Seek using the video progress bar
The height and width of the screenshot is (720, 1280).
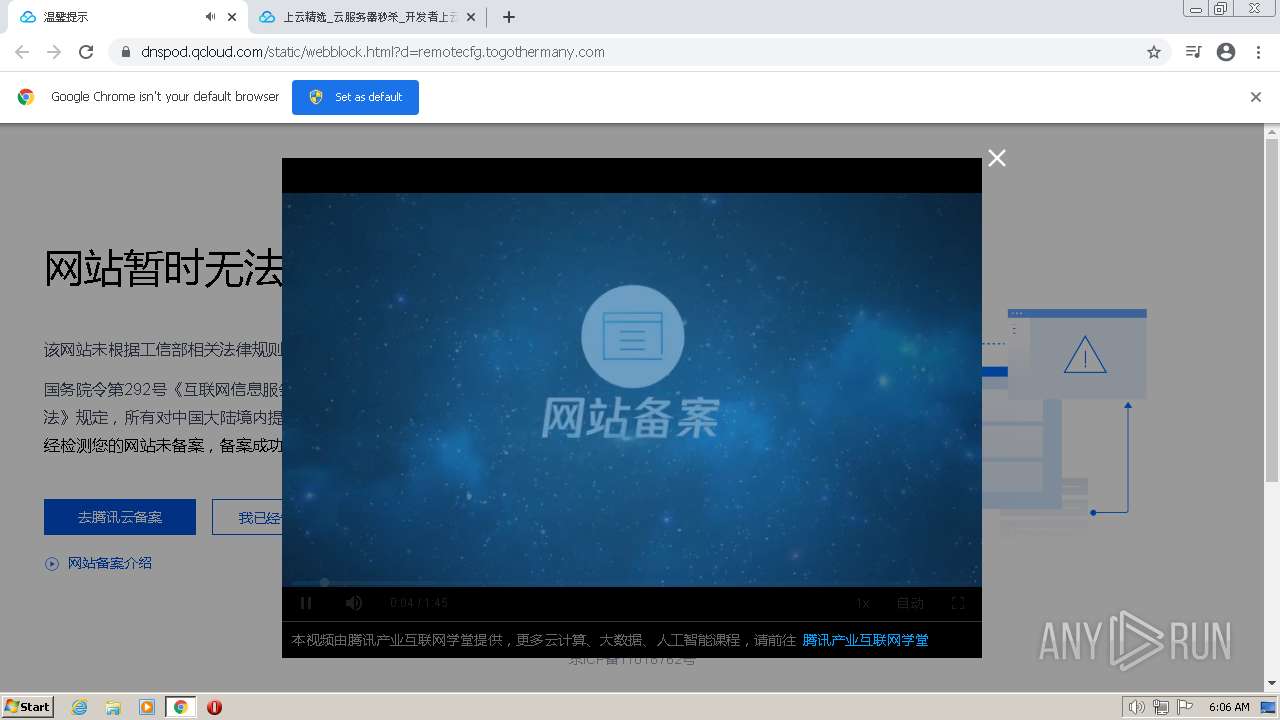click(x=631, y=583)
